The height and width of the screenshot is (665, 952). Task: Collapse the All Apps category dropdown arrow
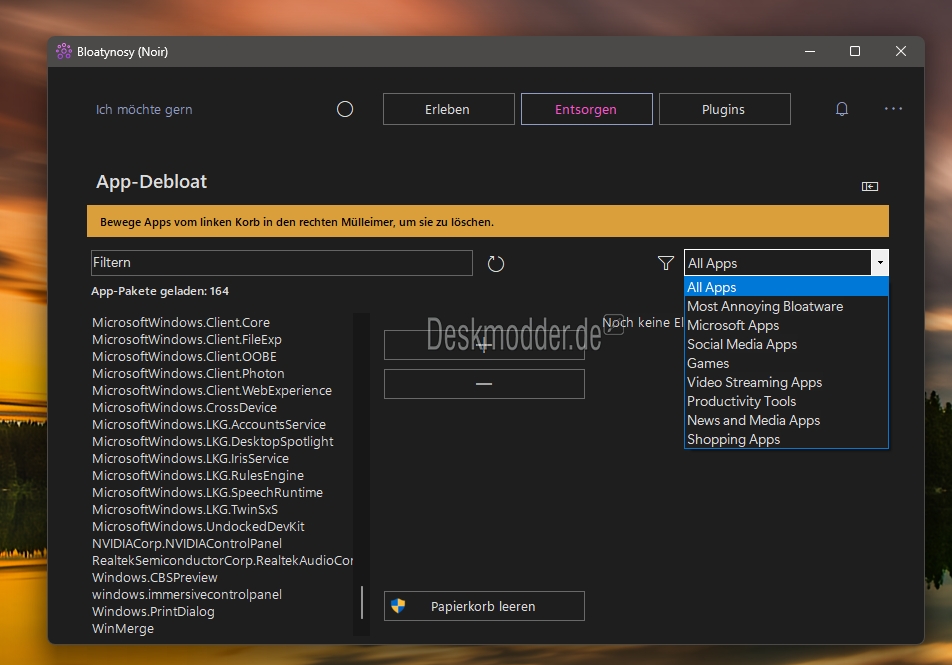pyautogui.click(x=880, y=263)
